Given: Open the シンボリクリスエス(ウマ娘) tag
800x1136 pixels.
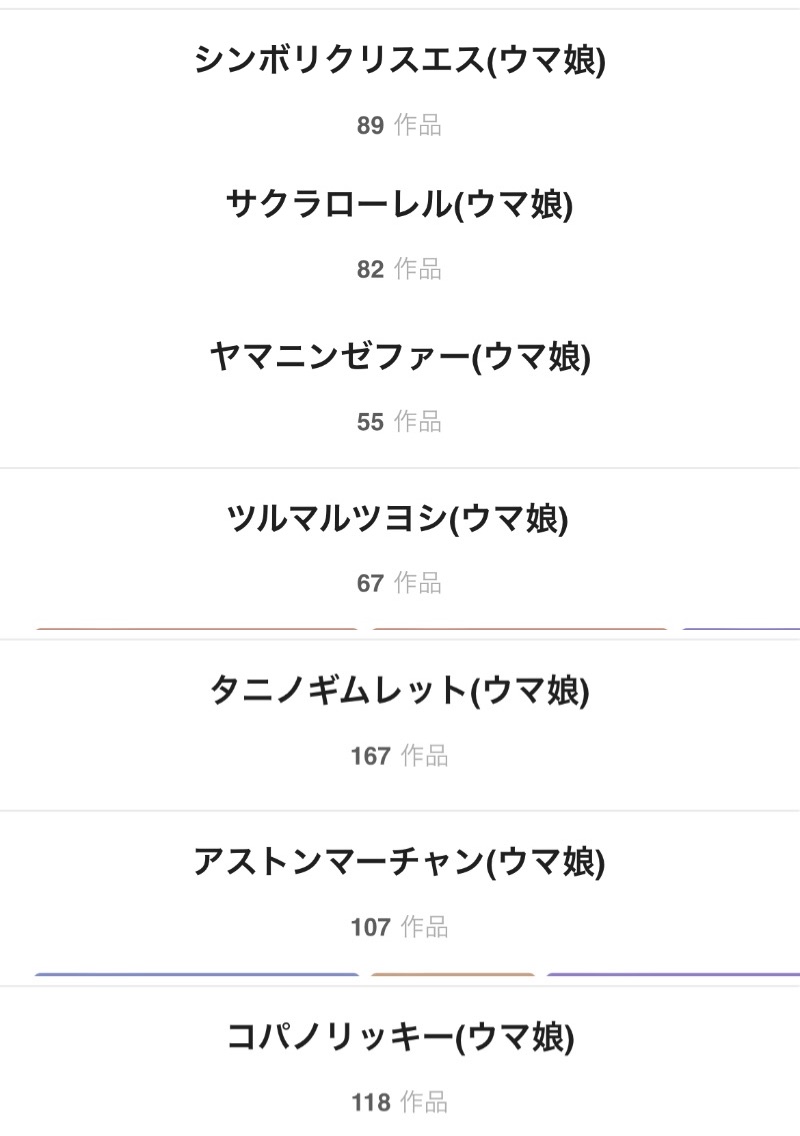Looking at the screenshot, I should coord(400,61).
